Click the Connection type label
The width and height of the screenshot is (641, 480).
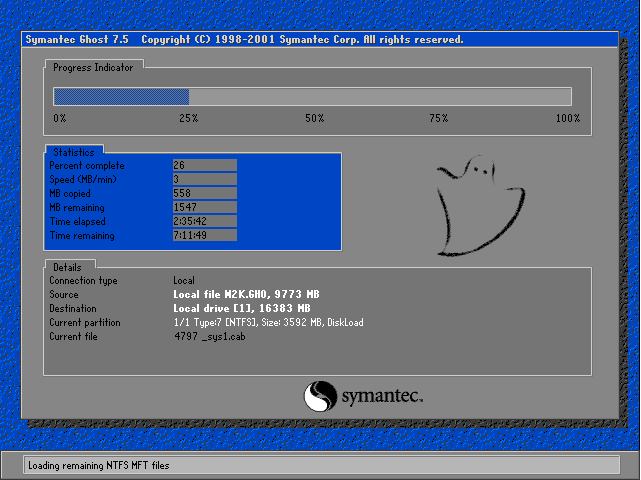point(83,280)
